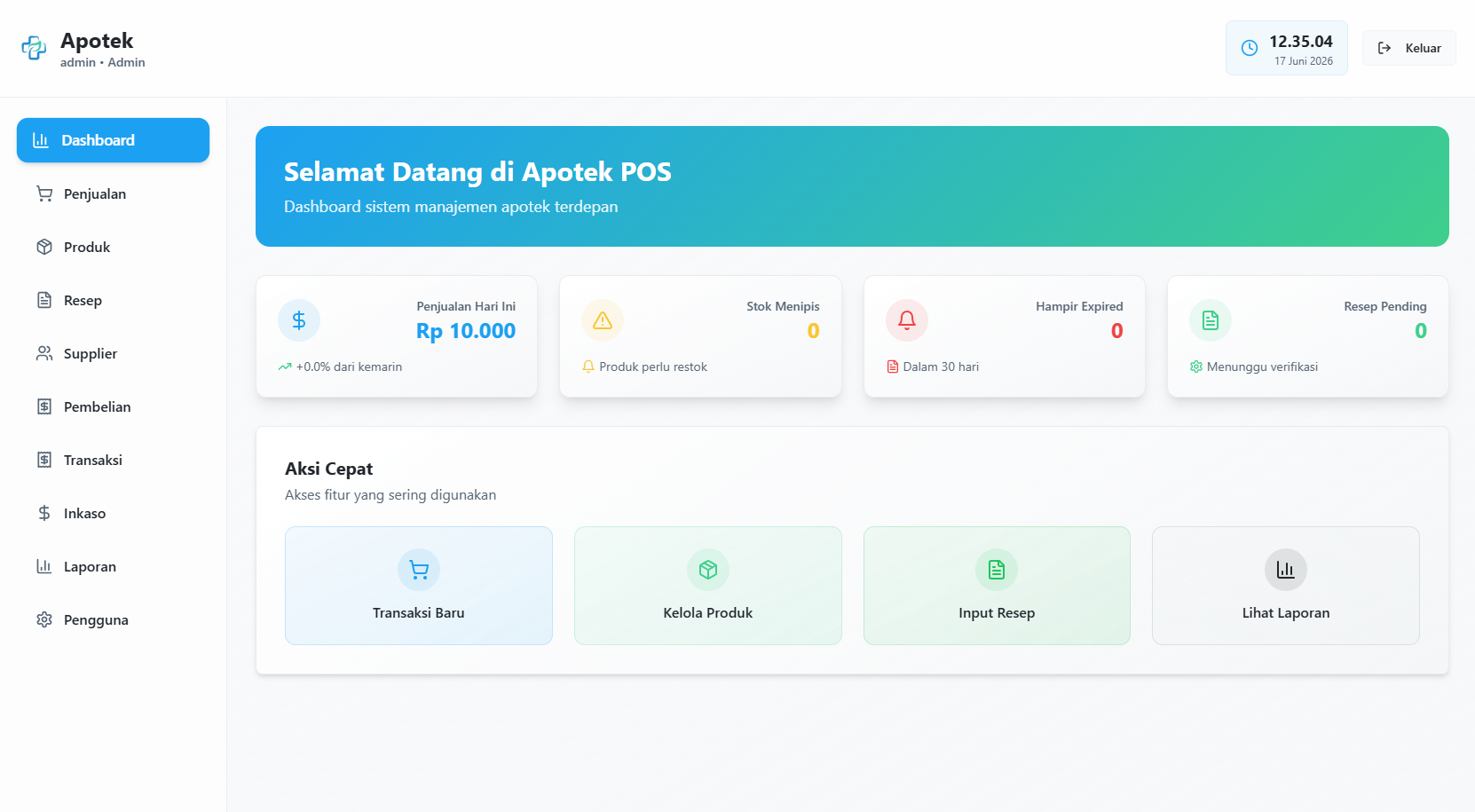Click the Apotek app title
The image size is (1475, 812).
[x=97, y=41]
